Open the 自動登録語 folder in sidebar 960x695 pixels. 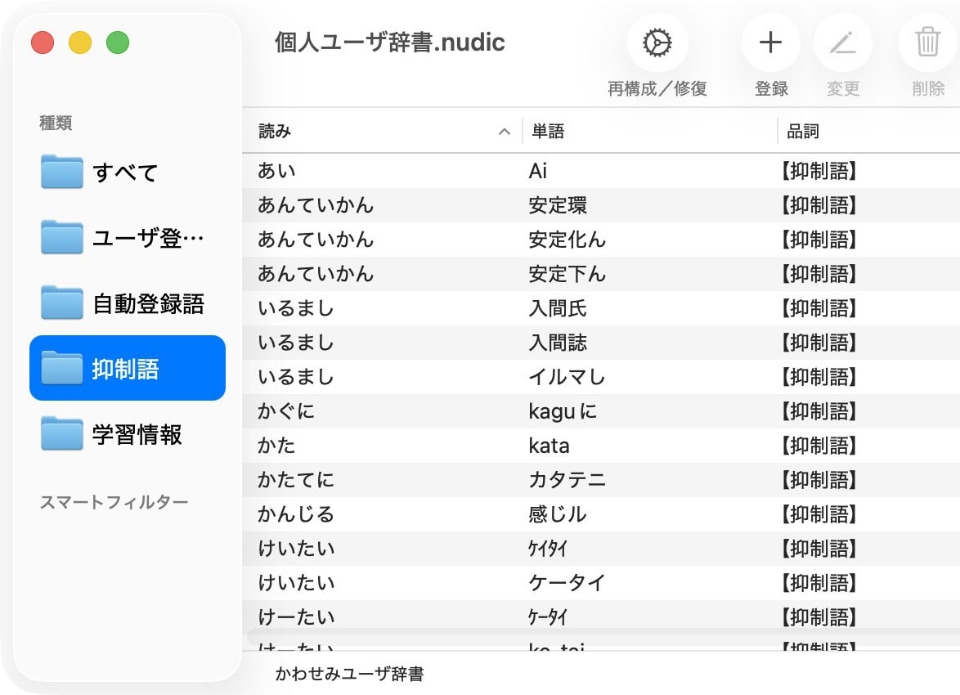click(127, 303)
